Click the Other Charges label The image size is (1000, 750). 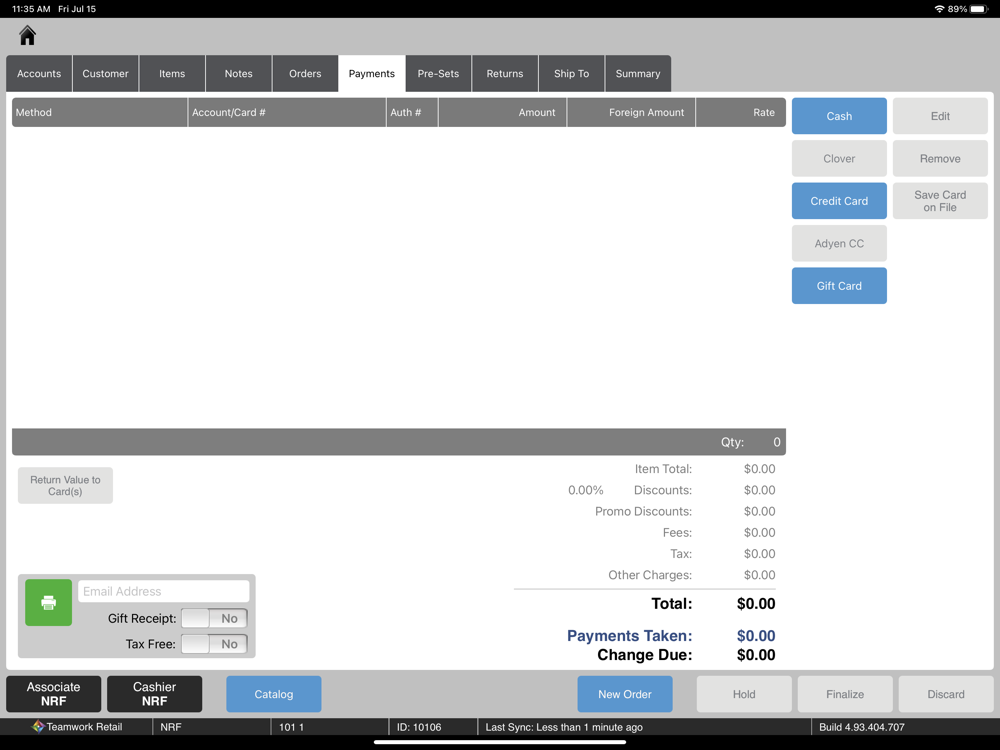pyautogui.click(x=650, y=575)
